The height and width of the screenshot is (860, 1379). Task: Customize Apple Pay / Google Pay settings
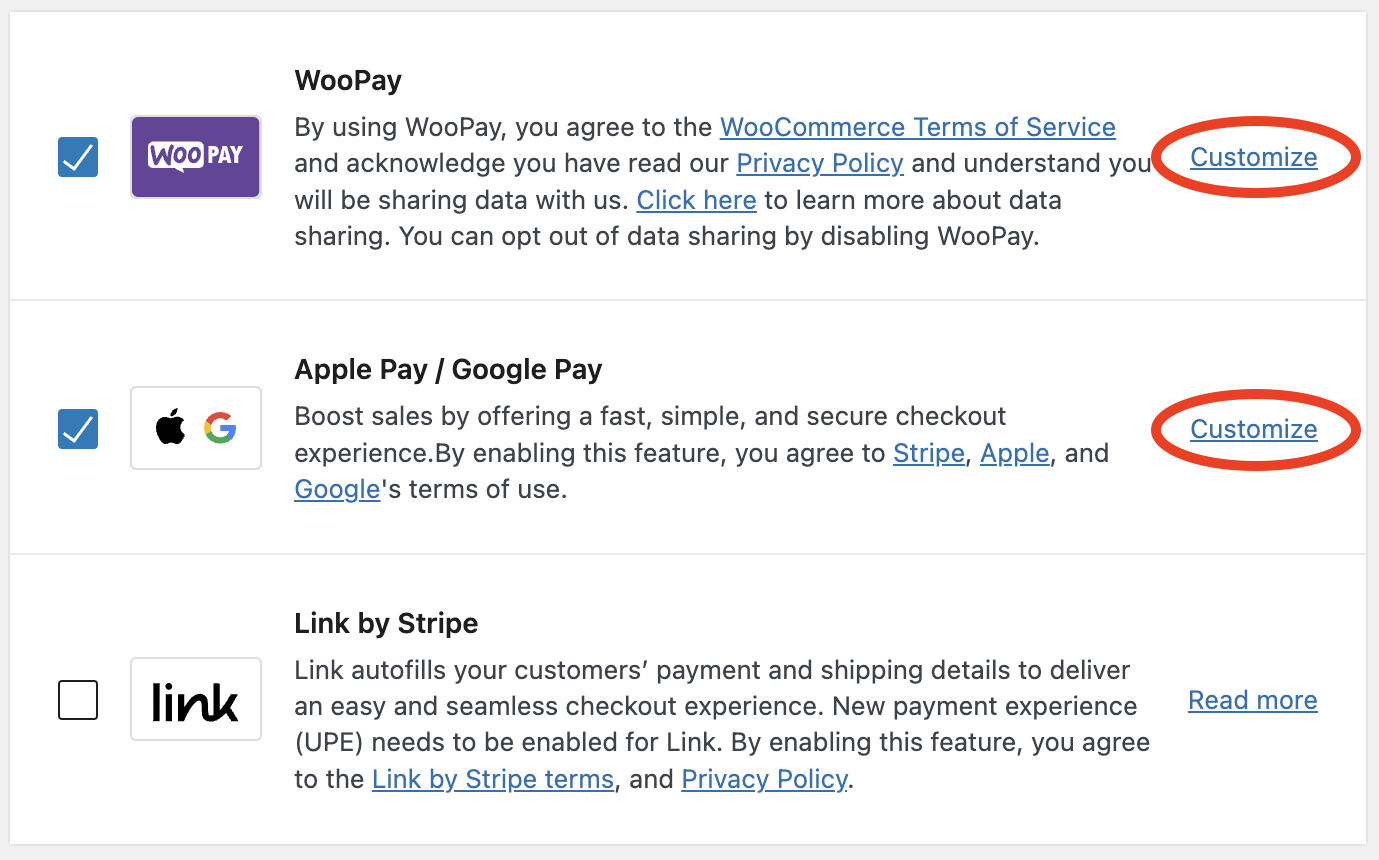(x=1253, y=428)
